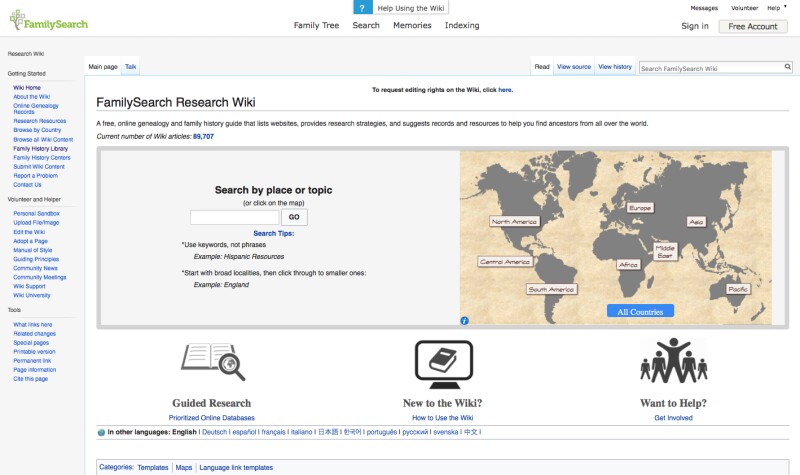Open Printable version tool link

pos(34,352)
